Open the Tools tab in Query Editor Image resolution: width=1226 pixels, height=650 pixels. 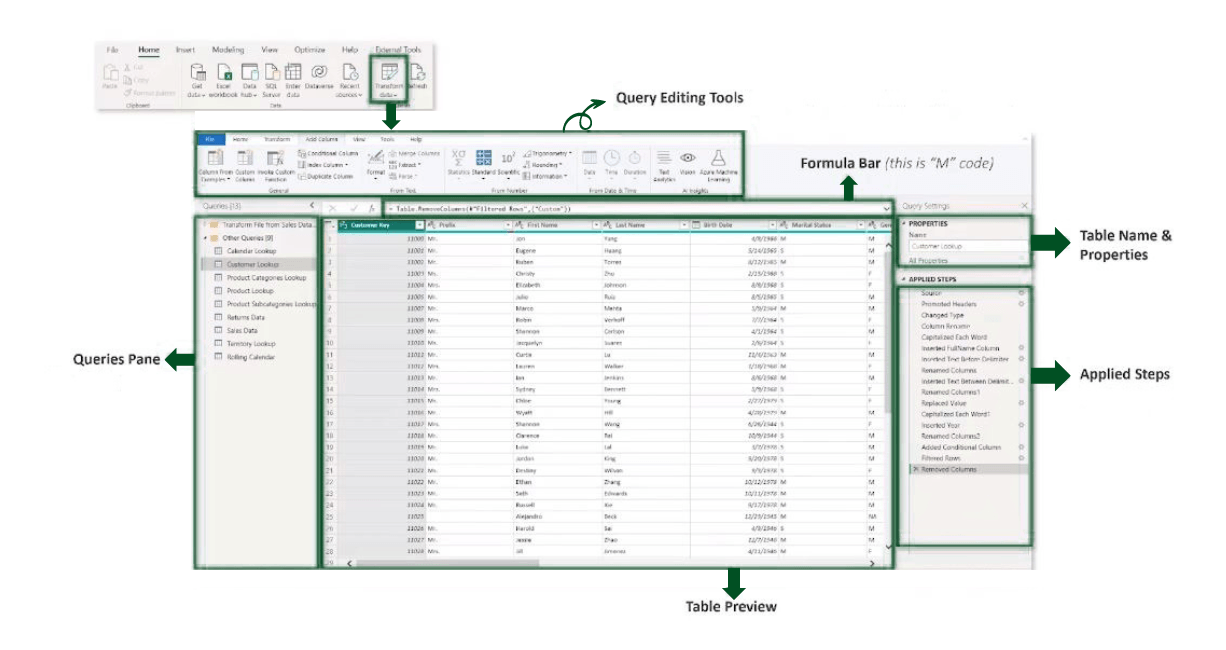(387, 140)
